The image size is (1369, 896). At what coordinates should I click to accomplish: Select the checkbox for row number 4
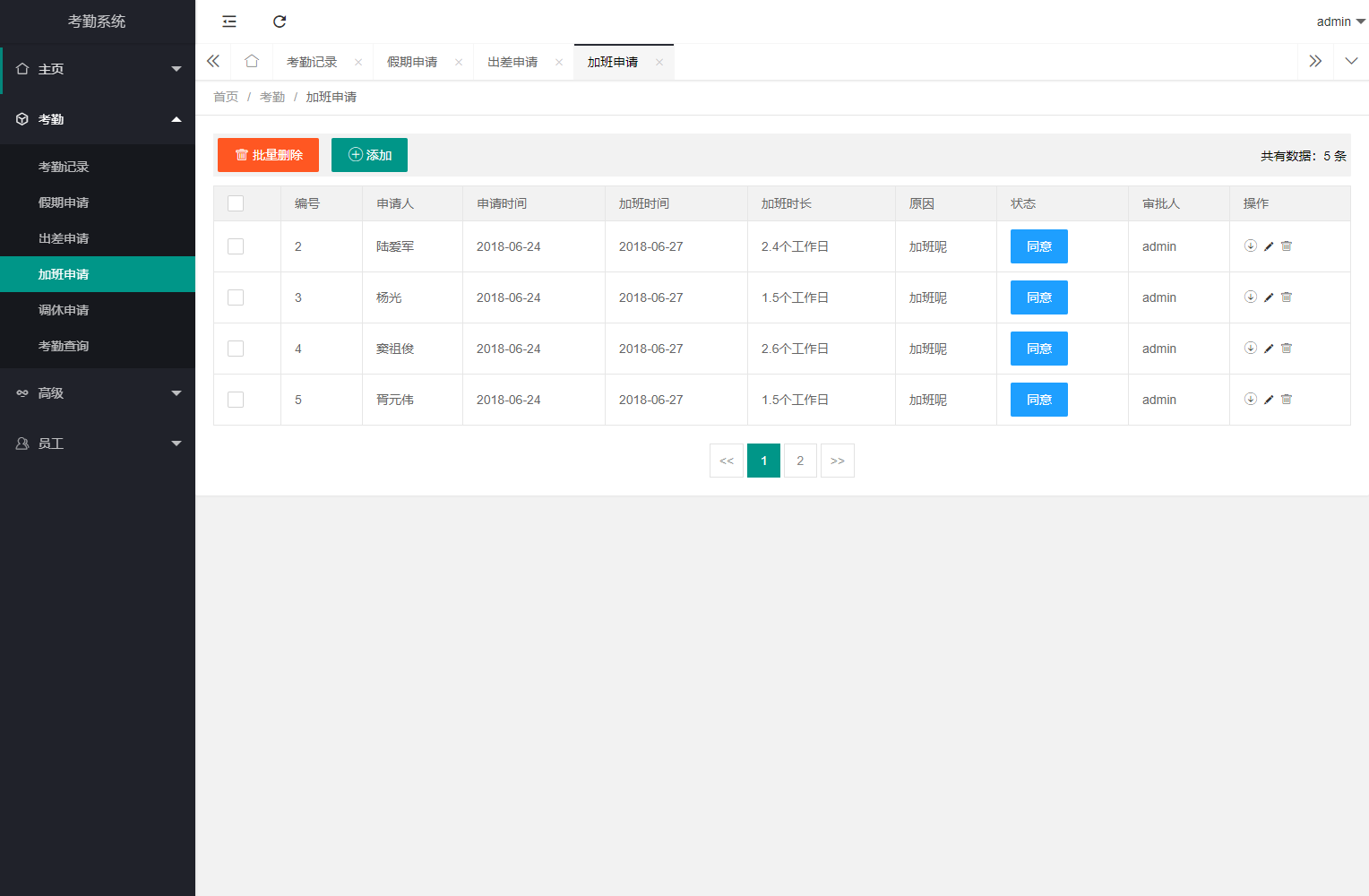(x=236, y=349)
